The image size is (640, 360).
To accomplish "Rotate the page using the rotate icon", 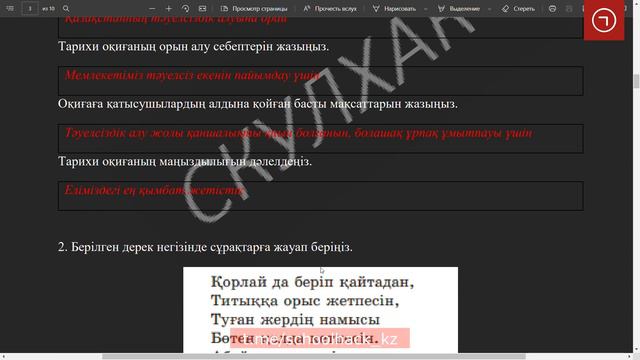I will click(185, 9).
